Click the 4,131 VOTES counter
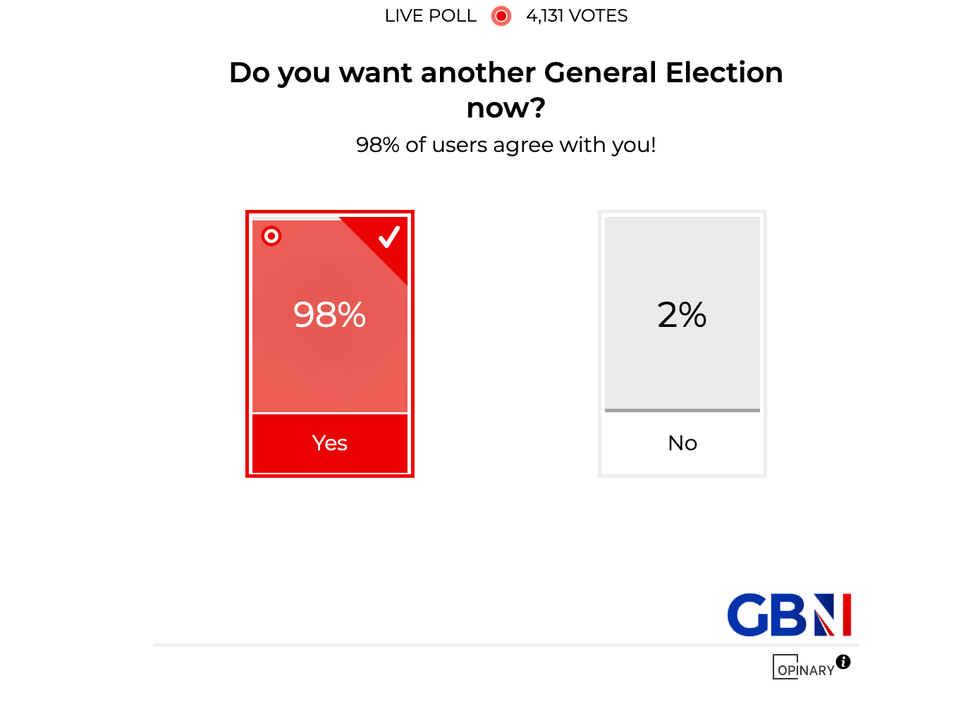 pos(576,16)
